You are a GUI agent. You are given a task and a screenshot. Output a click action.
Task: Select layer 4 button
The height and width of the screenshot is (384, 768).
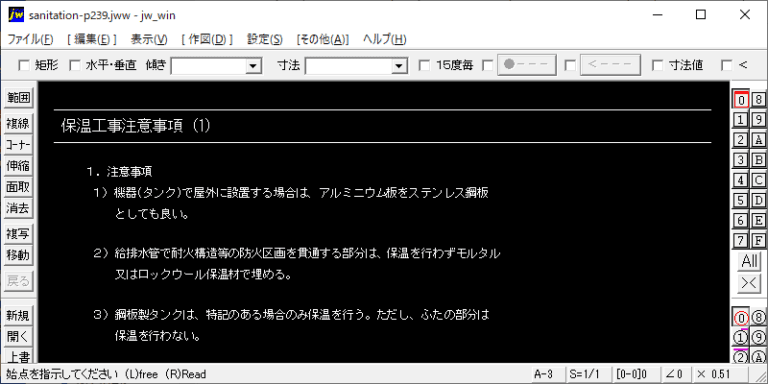[741, 180]
